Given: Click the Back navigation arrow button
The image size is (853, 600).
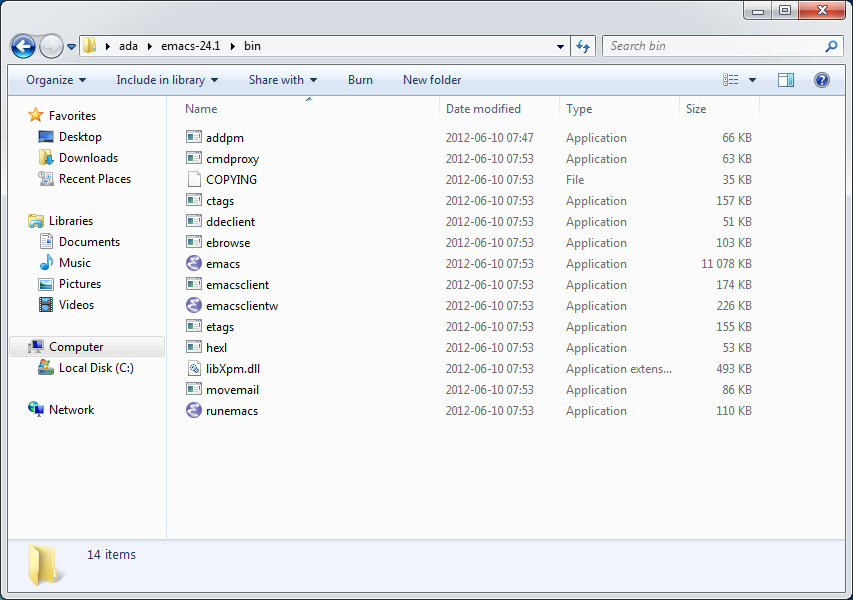Looking at the screenshot, I should point(23,46).
